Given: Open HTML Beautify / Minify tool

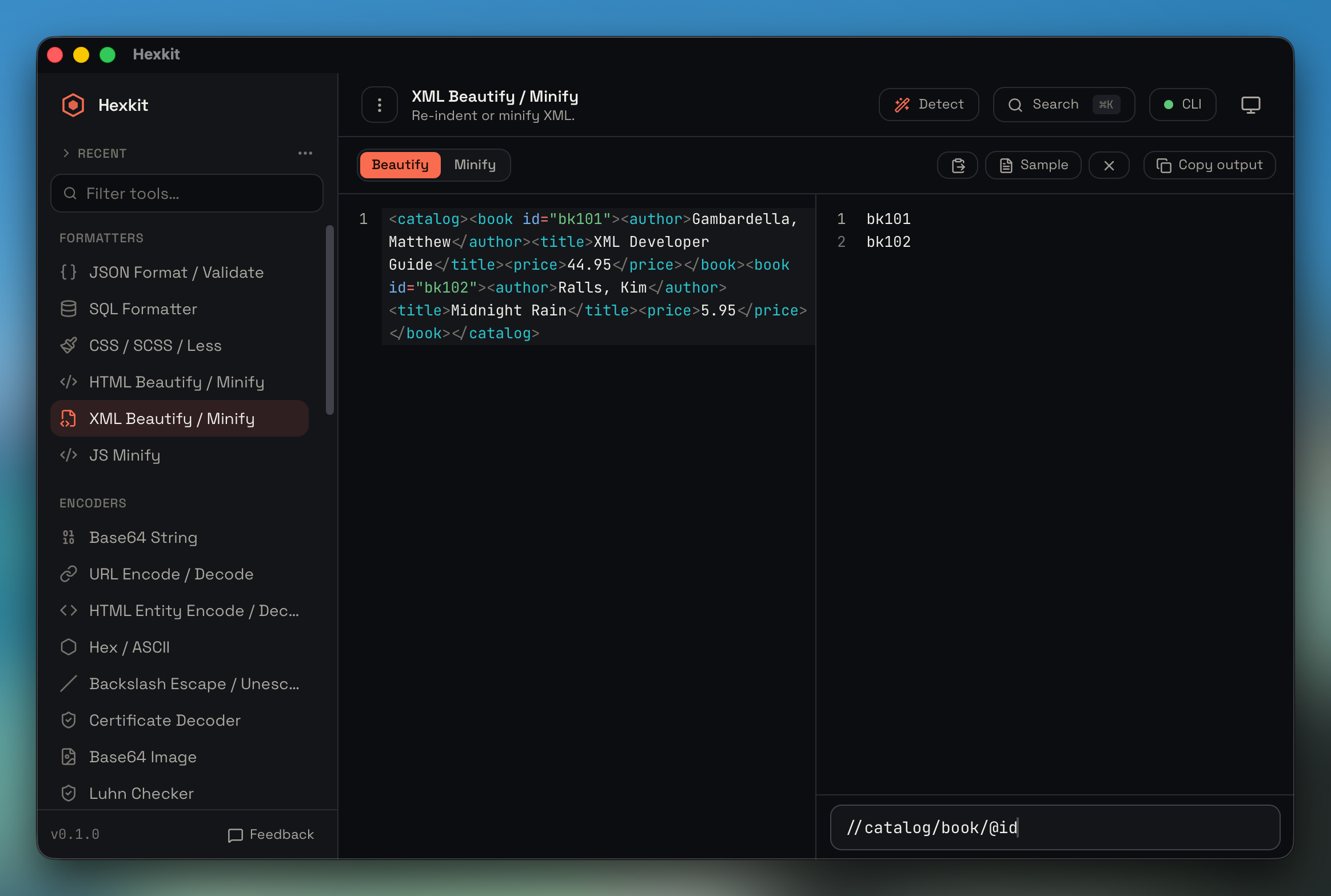Looking at the screenshot, I should click(180, 382).
